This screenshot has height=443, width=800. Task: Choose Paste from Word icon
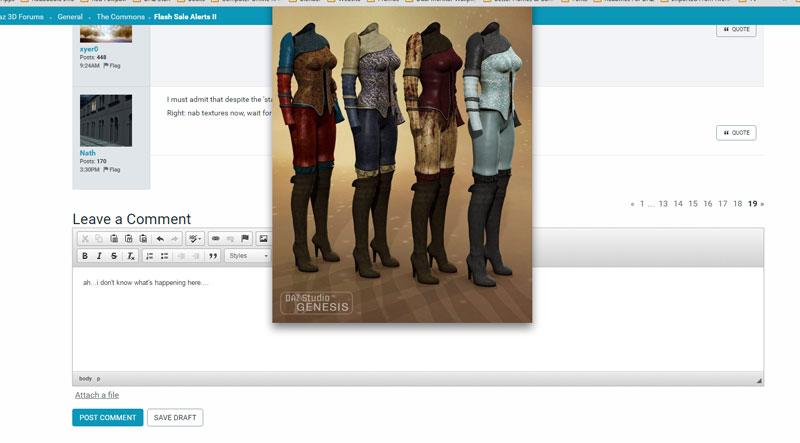pyautogui.click(x=143, y=239)
